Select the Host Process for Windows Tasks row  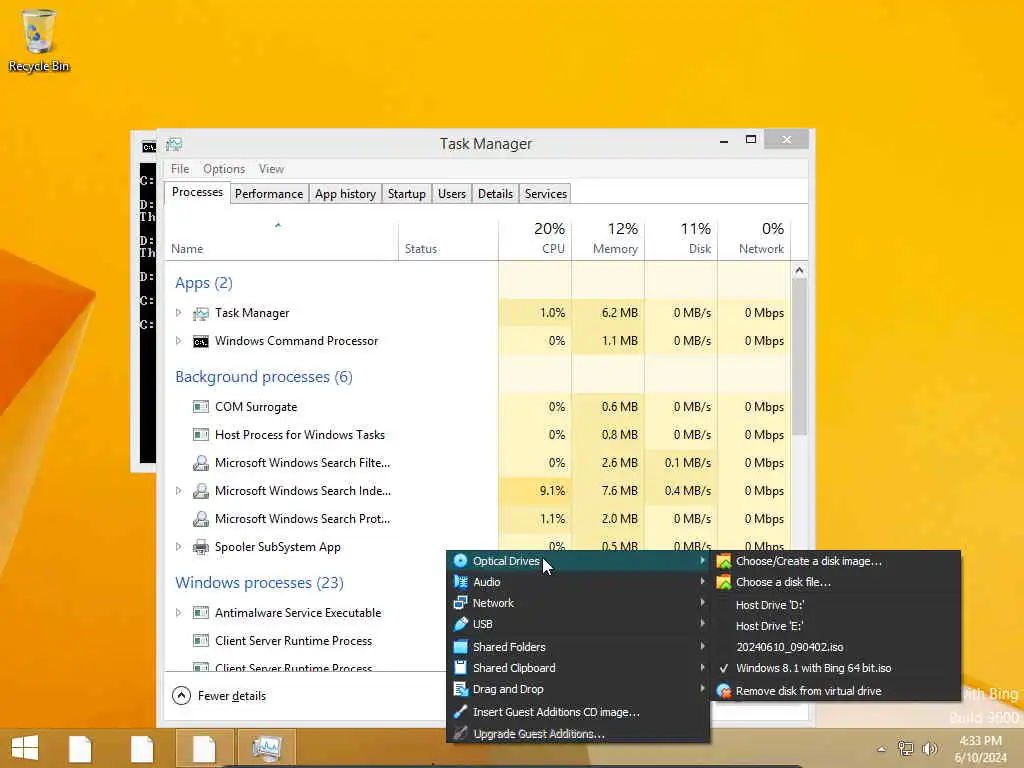click(478, 435)
